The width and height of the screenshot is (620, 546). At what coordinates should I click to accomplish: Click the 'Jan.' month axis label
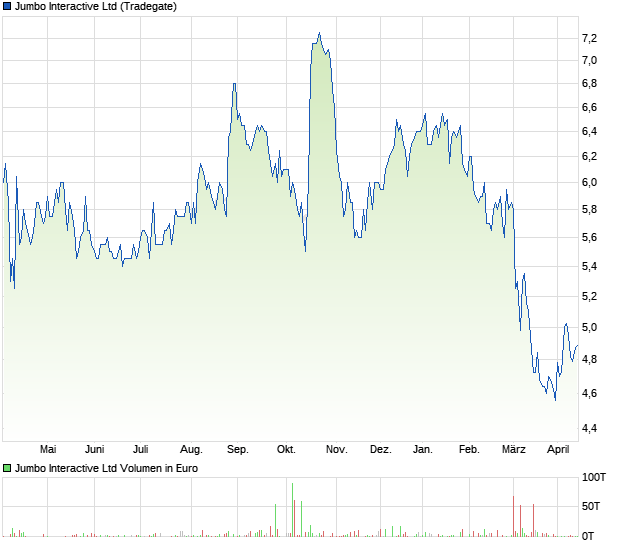point(423,450)
